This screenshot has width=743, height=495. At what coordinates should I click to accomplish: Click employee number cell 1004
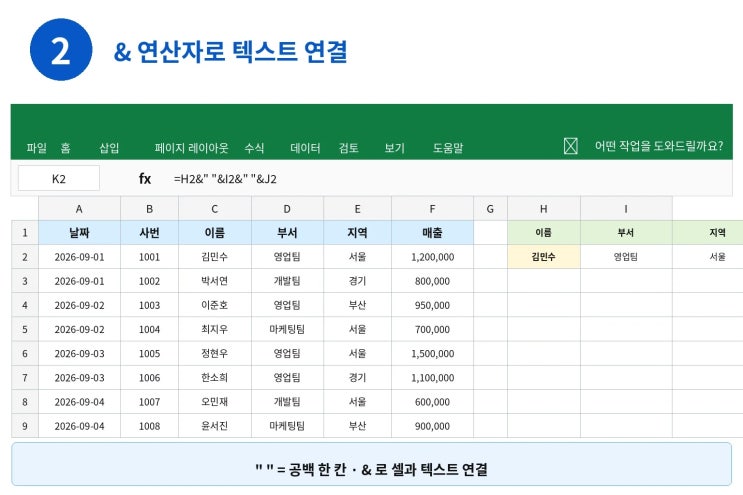coord(149,329)
